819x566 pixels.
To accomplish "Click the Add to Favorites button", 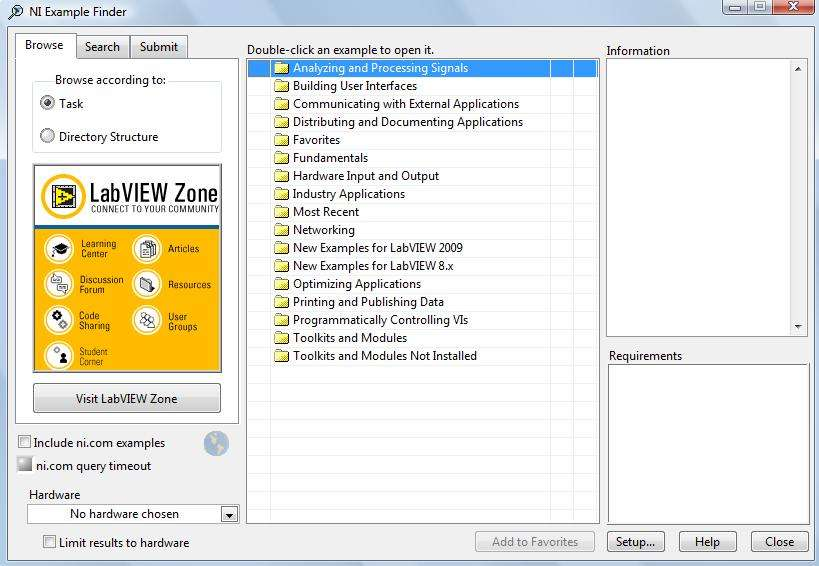I will click(535, 542).
